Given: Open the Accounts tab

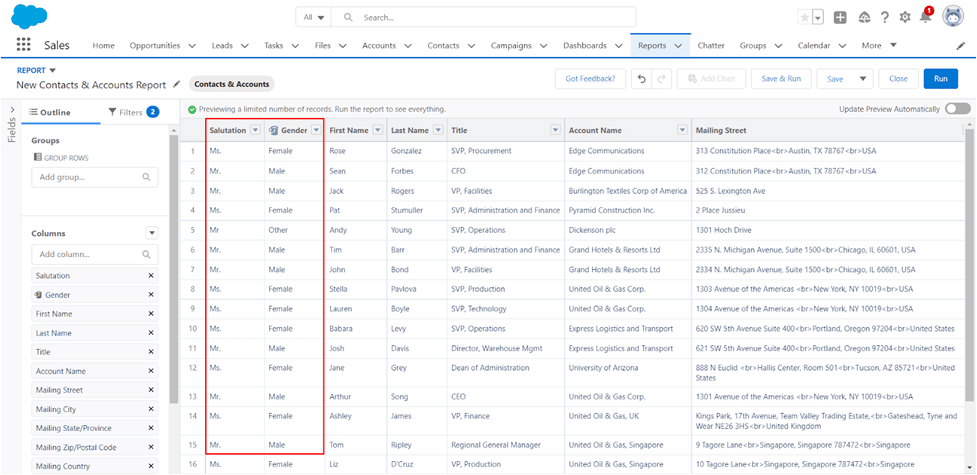Looking at the screenshot, I should 379,46.
